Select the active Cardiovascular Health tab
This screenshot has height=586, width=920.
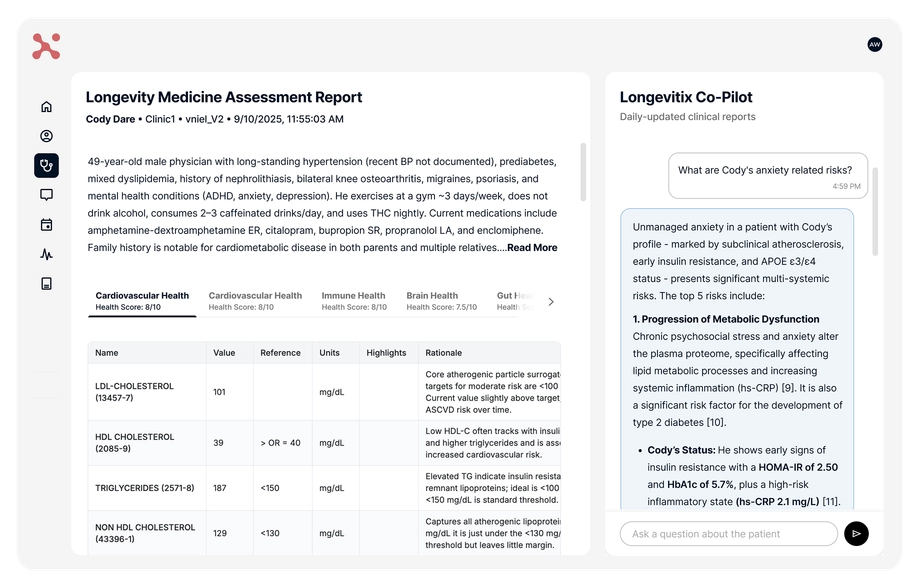(x=142, y=300)
